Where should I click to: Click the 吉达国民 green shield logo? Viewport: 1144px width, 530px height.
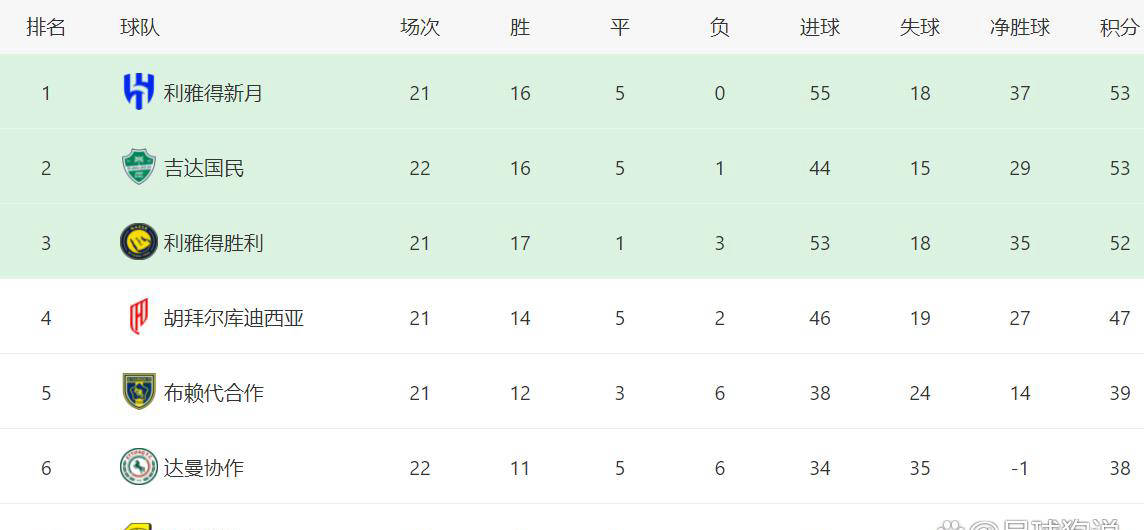pyautogui.click(x=138, y=167)
